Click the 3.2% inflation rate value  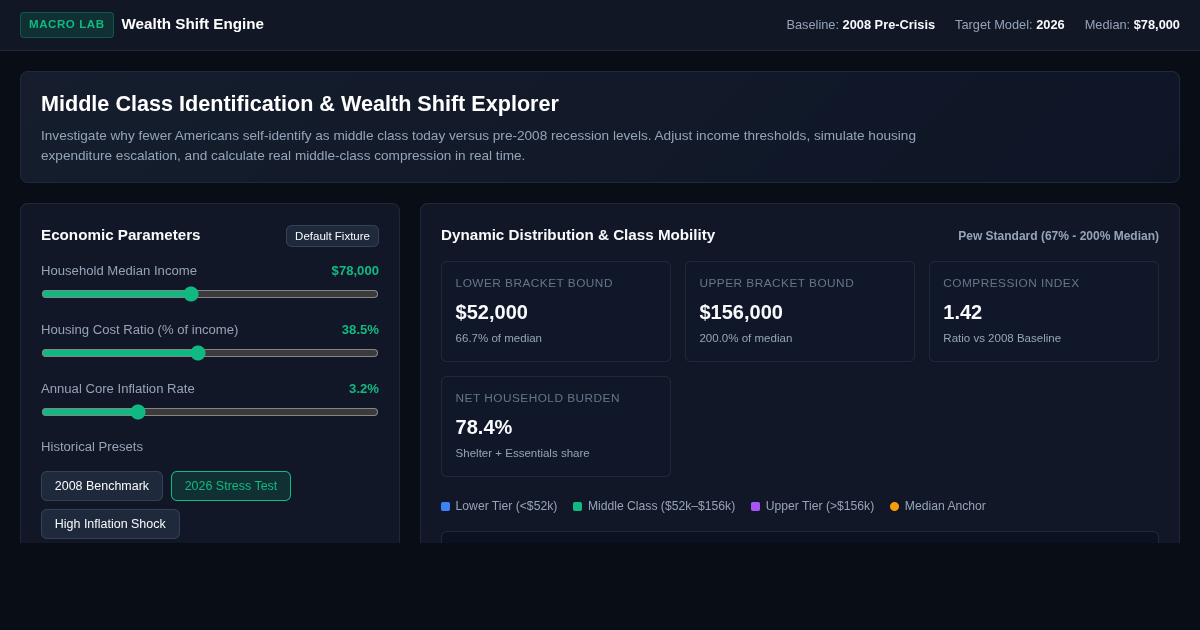click(x=364, y=389)
